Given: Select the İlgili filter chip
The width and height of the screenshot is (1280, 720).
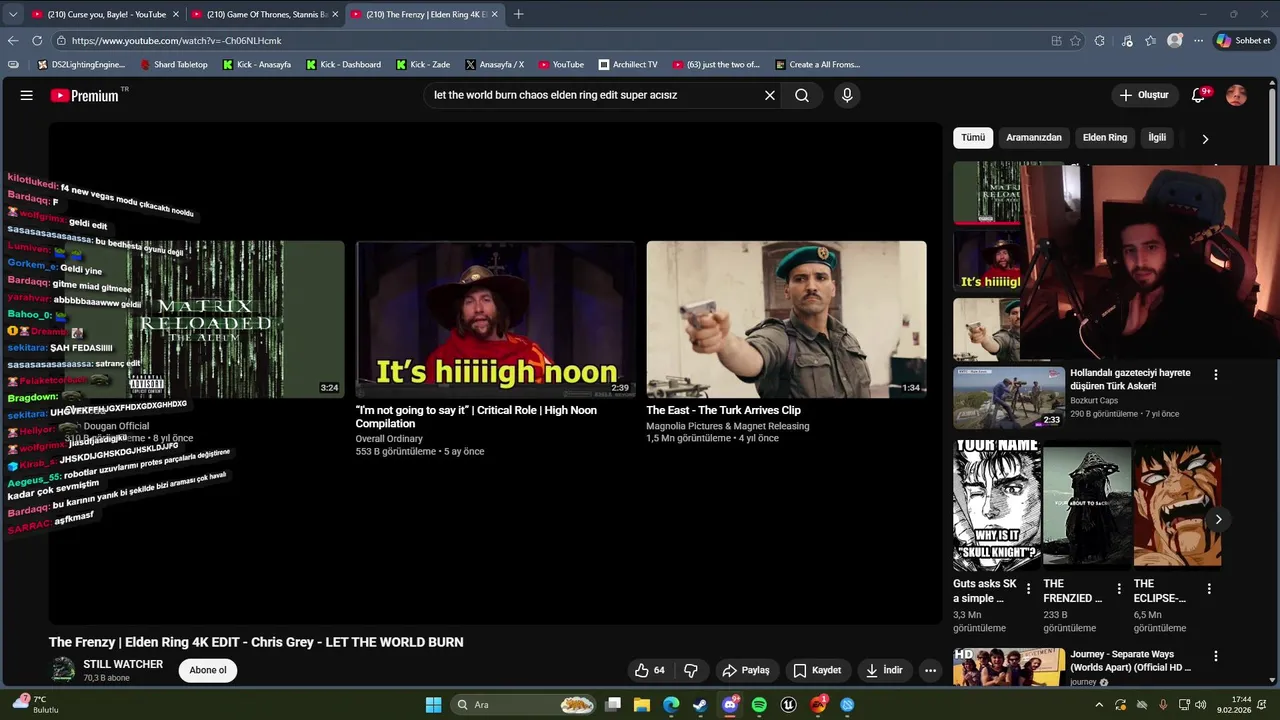Looking at the screenshot, I should coord(1157,137).
